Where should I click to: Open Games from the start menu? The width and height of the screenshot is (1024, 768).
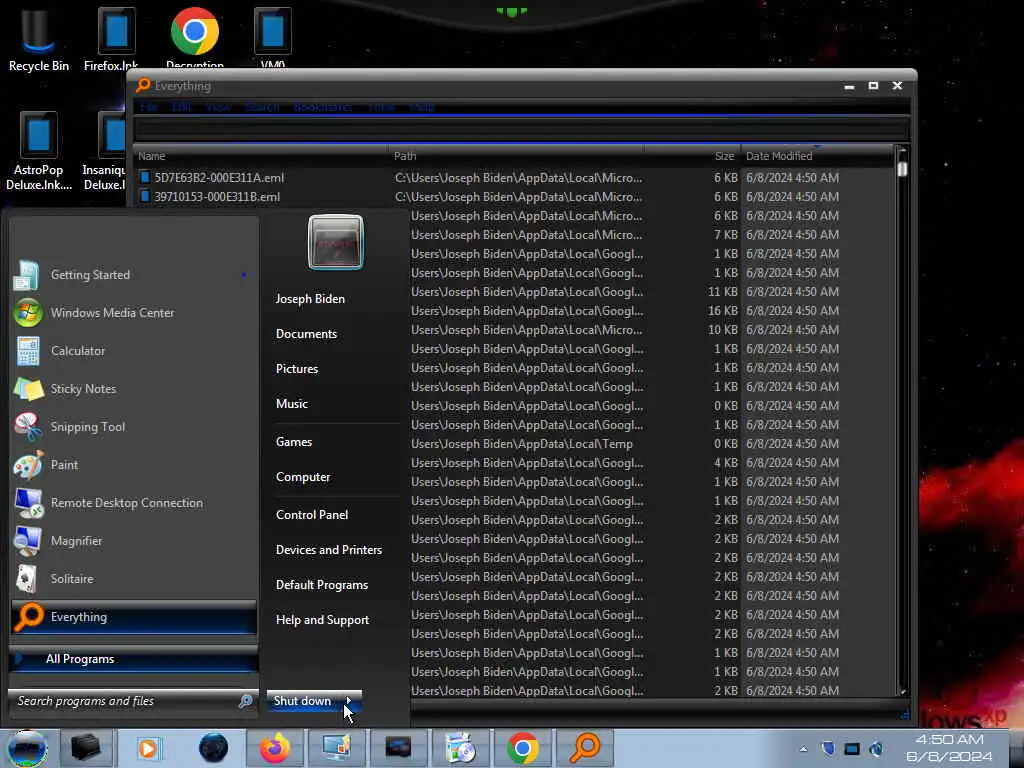click(x=294, y=442)
